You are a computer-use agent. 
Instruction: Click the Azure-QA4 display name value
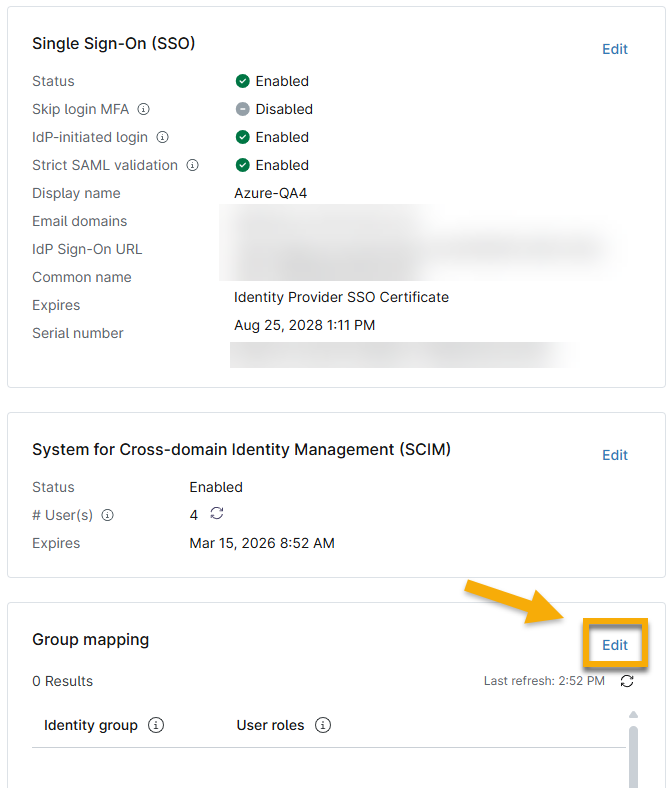point(270,193)
